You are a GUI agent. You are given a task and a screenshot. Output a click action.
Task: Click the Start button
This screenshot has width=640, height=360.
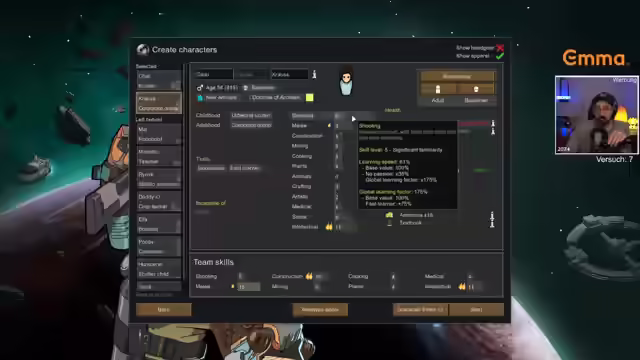pyautogui.click(x=476, y=309)
